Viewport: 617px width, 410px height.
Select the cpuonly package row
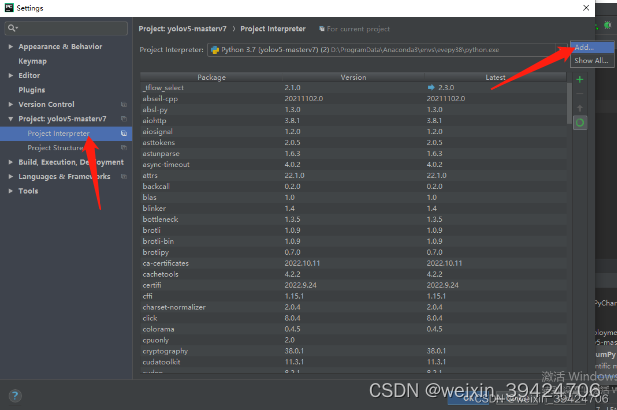(x=353, y=340)
